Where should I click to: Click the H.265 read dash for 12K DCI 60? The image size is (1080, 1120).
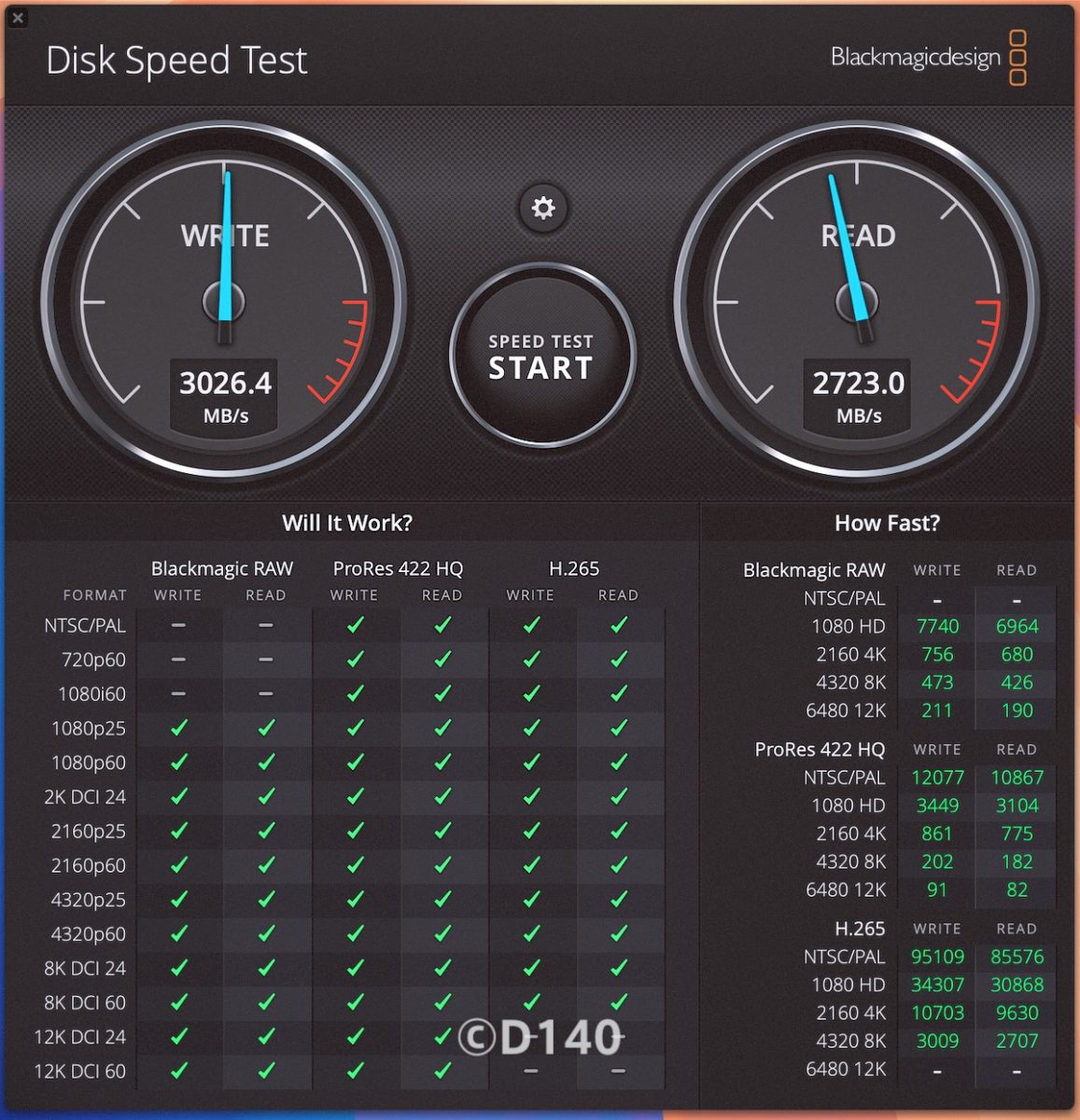(618, 1071)
